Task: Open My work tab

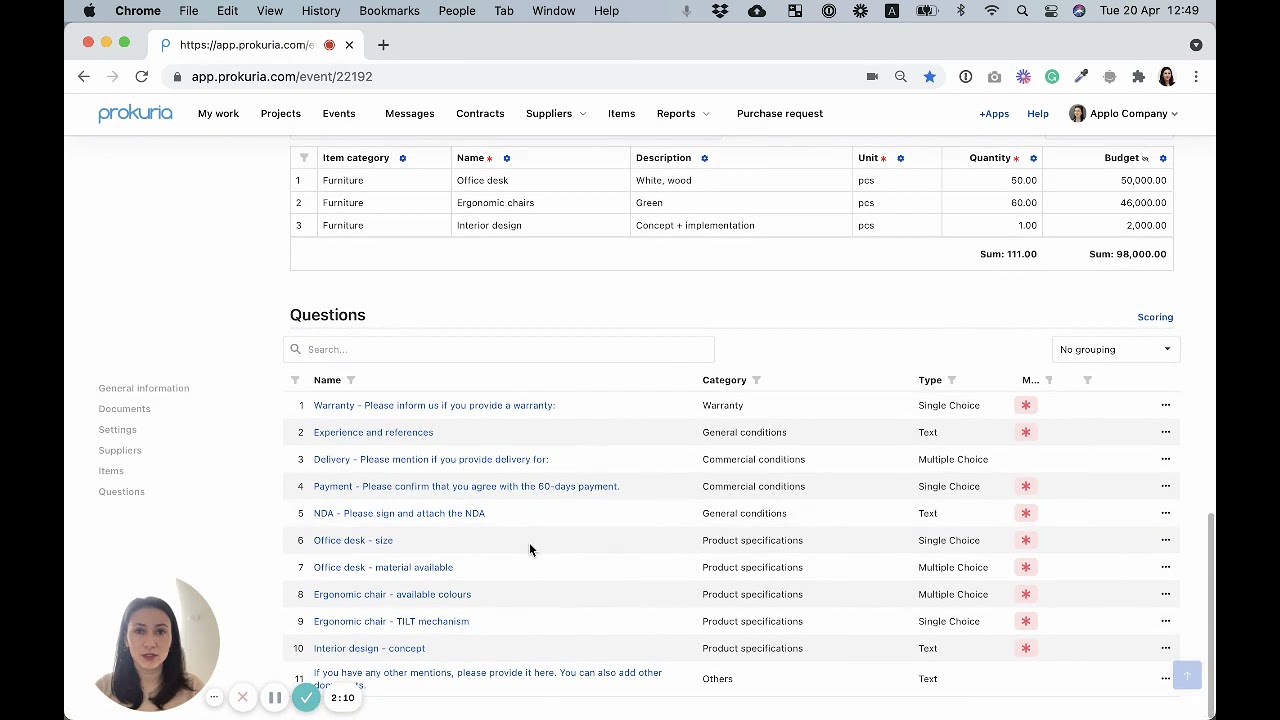Action: 218,113
